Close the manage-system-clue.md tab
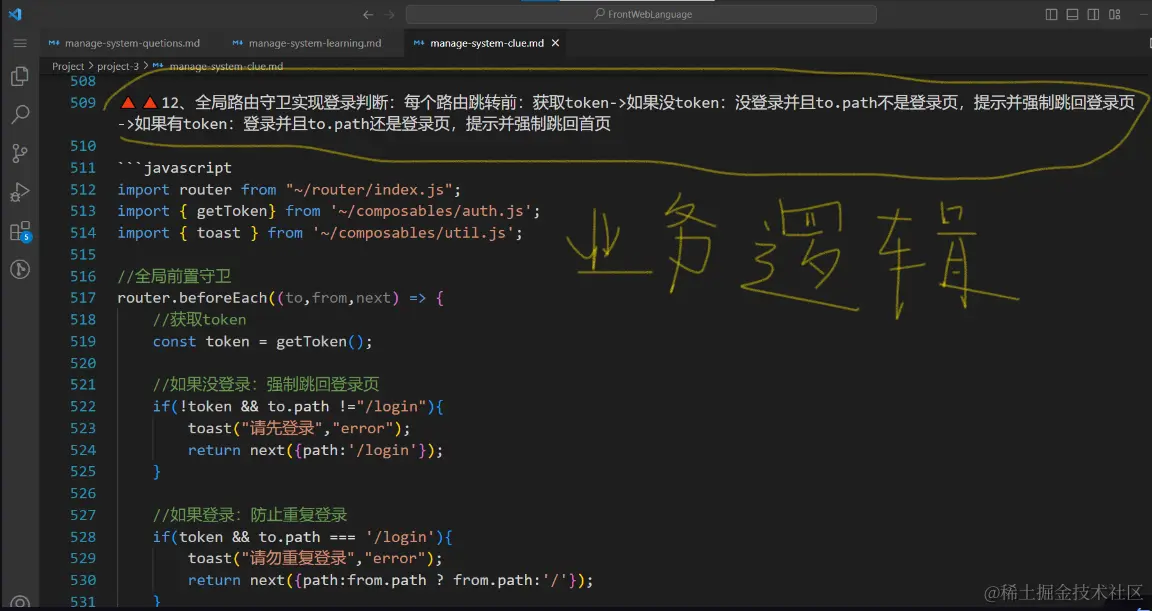 pyautogui.click(x=555, y=43)
